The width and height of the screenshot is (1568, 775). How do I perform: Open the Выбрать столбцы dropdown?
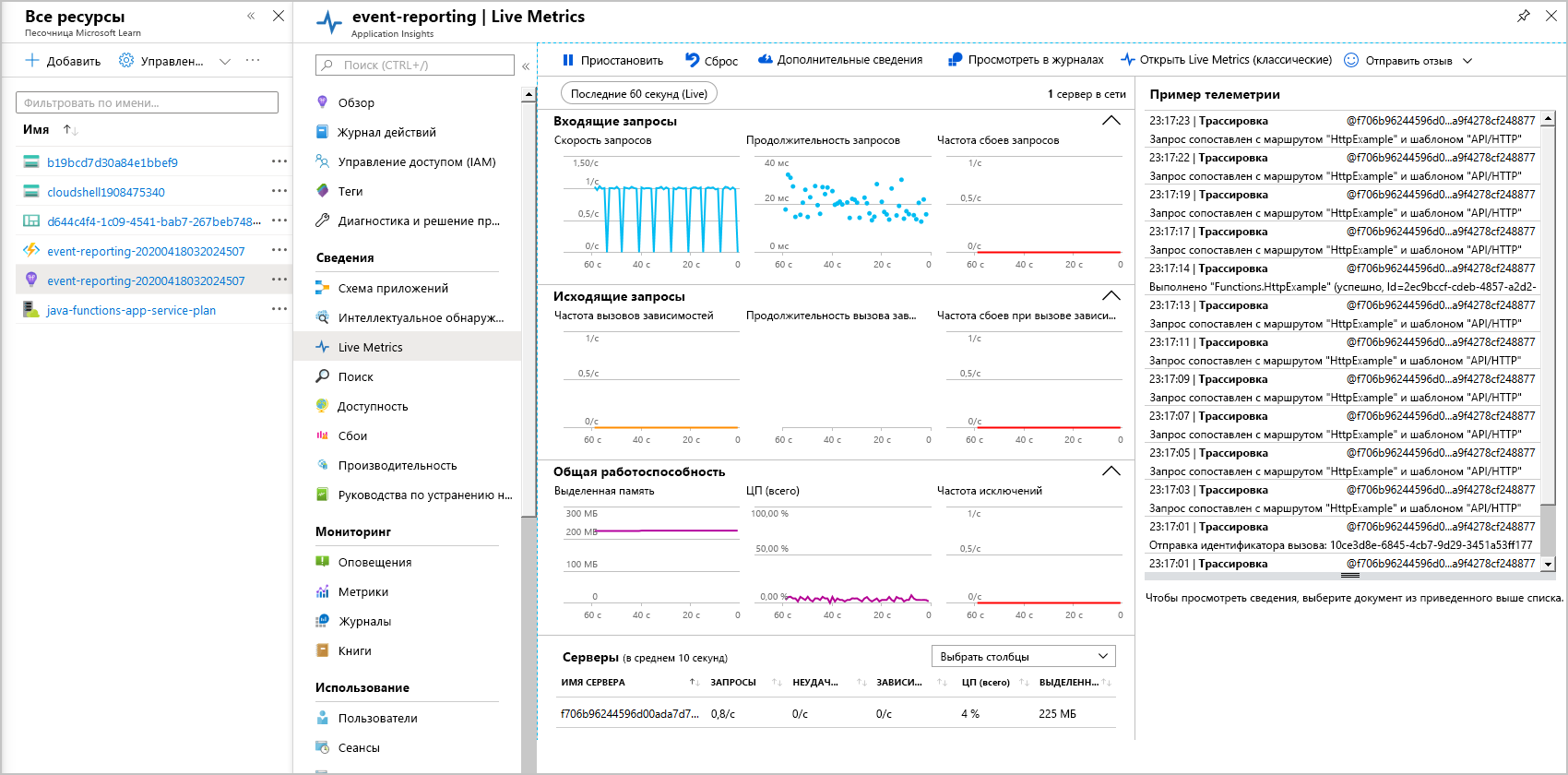(x=1024, y=656)
